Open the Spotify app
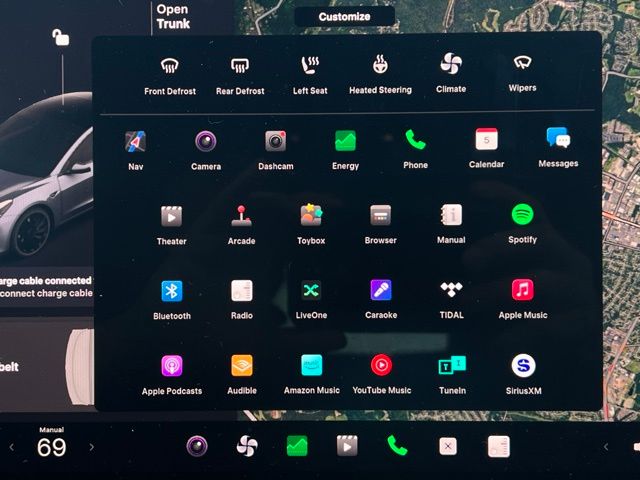640x480 pixels. point(522,215)
